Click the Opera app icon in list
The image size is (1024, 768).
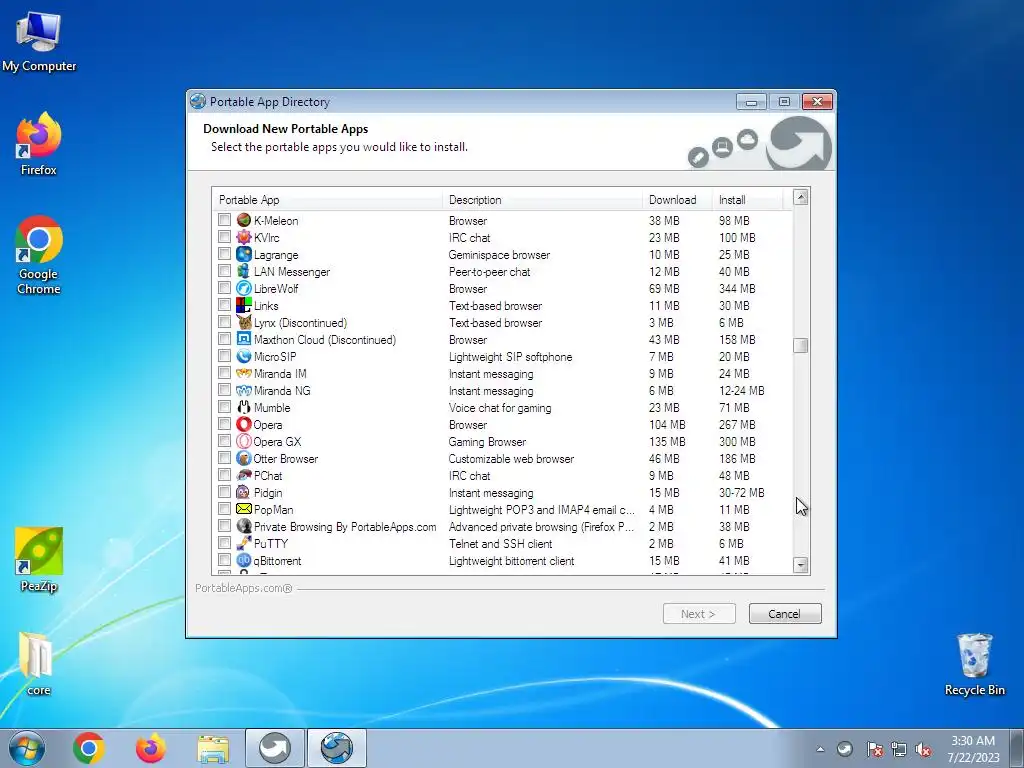click(x=244, y=424)
